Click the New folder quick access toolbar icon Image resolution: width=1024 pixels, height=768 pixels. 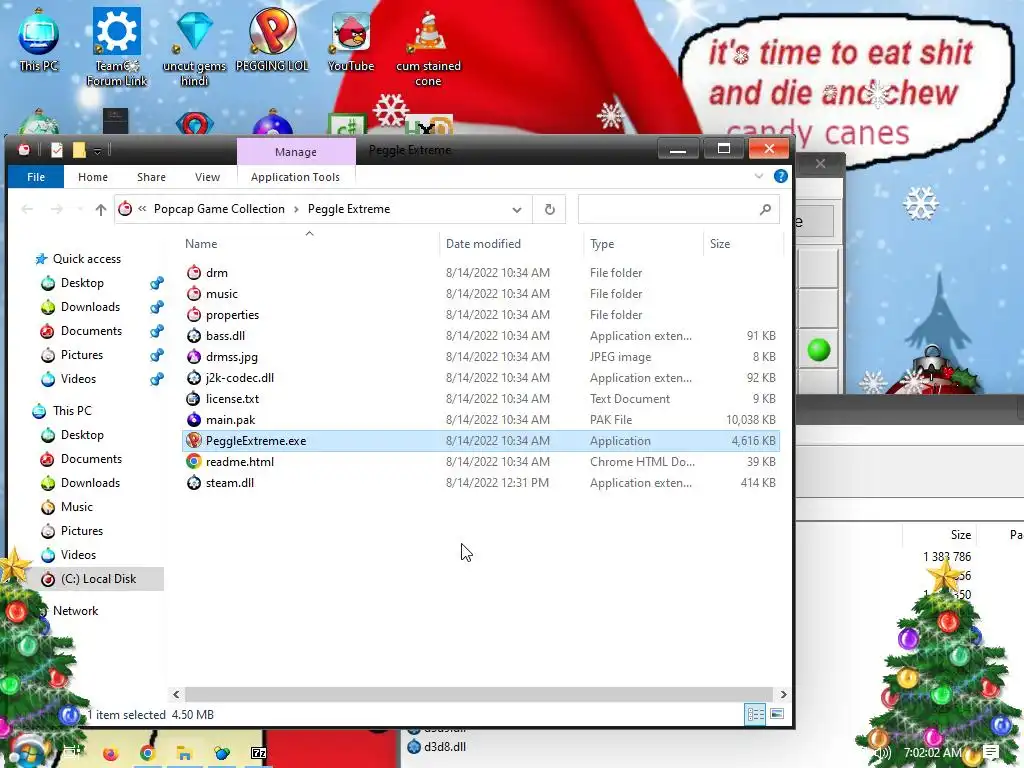(x=79, y=150)
